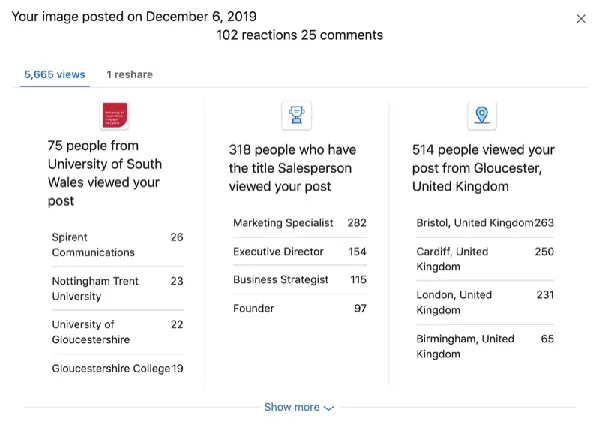Viewport: 600px width, 431px height.
Task: Switch to the 5,665 views tab
Action: (x=55, y=74)
